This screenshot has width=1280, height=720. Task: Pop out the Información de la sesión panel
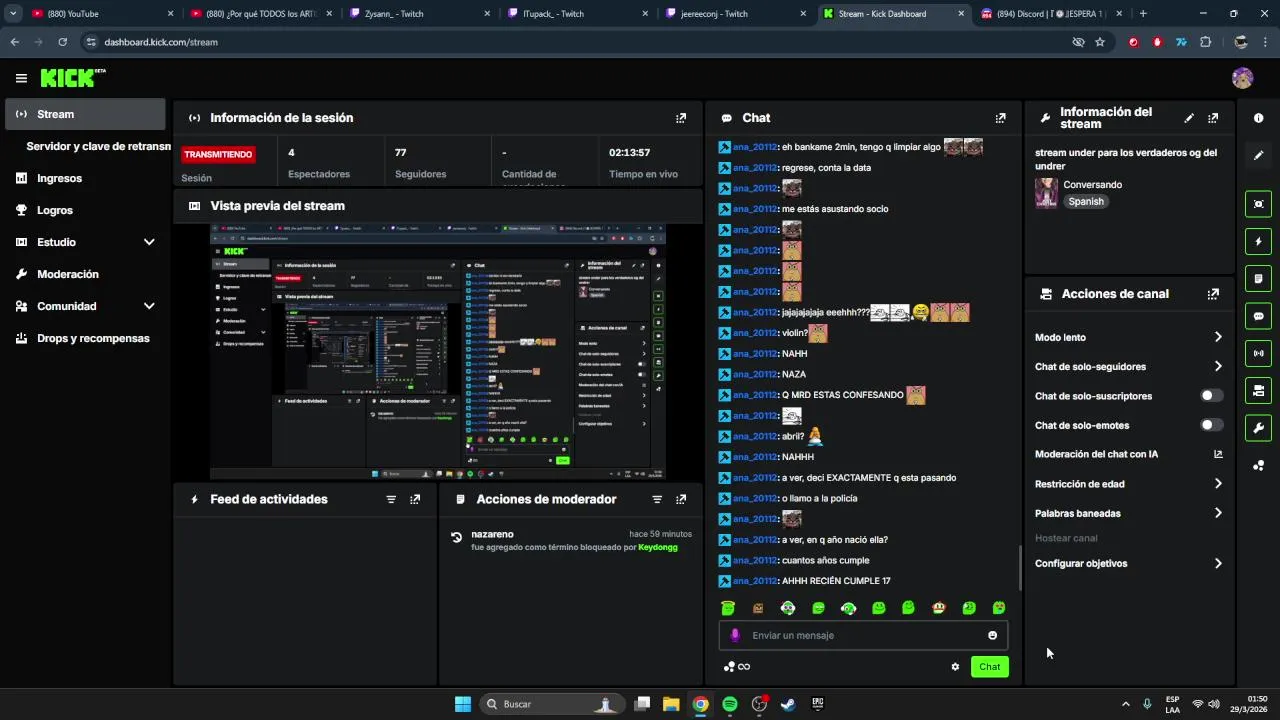pyautogui.click(x=681, y=118)
